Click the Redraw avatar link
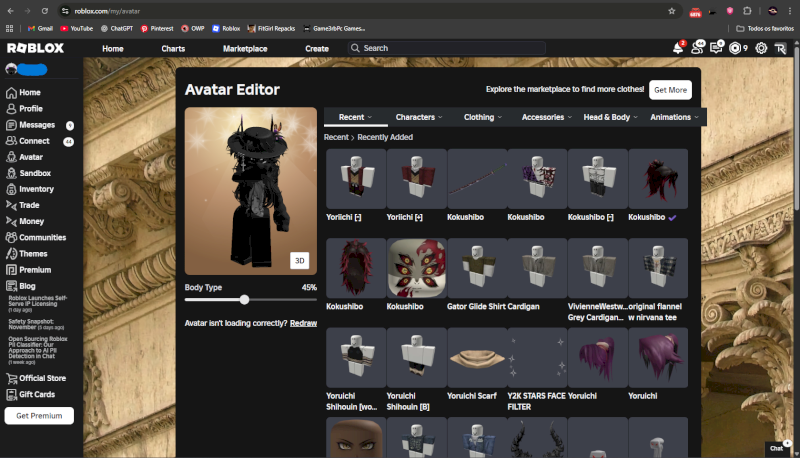The image size is (800, 458). coord(303,323)
